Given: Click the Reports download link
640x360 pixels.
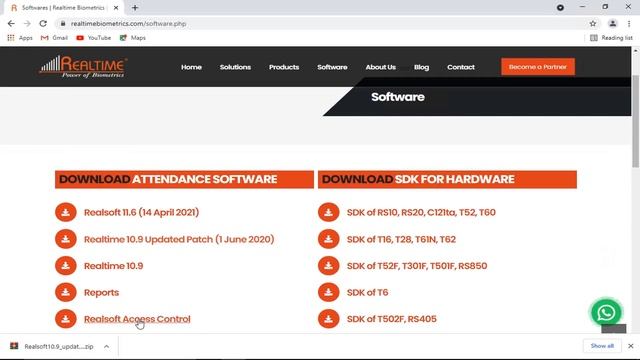Looking at the screenshot, I should 101,292.
